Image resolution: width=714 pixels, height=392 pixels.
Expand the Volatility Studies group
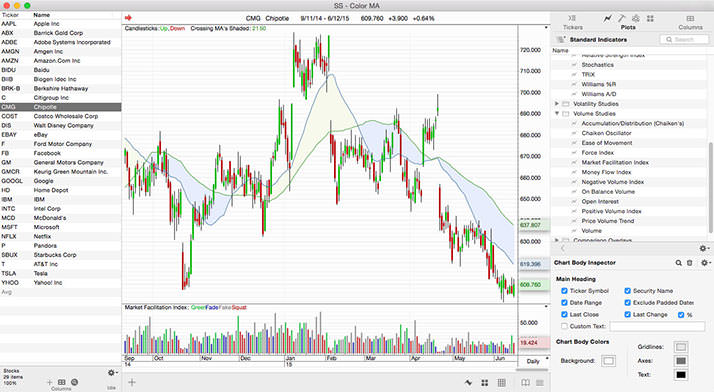tap(556, 104)
